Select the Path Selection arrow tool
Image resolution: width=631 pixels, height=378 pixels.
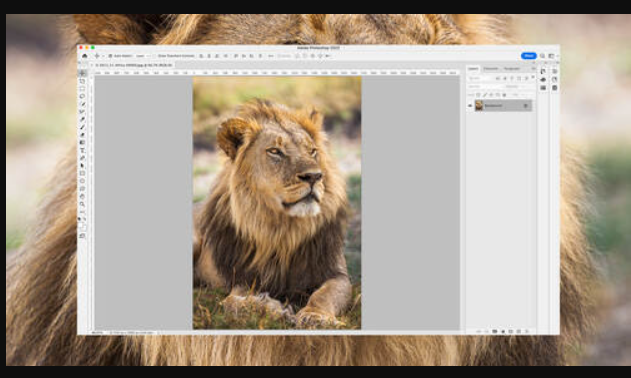coord(82,165)
